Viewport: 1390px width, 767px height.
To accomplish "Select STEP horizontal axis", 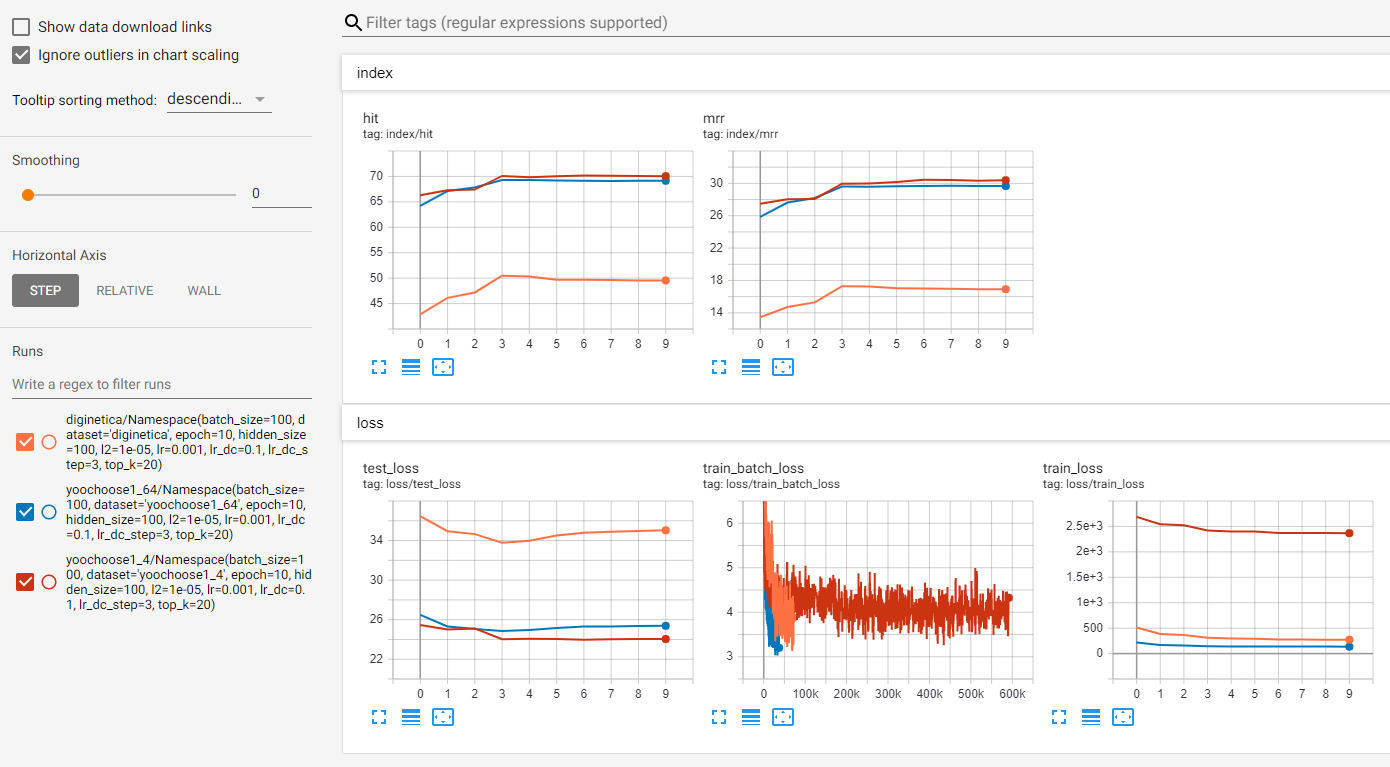I will (x=45, y=291).
